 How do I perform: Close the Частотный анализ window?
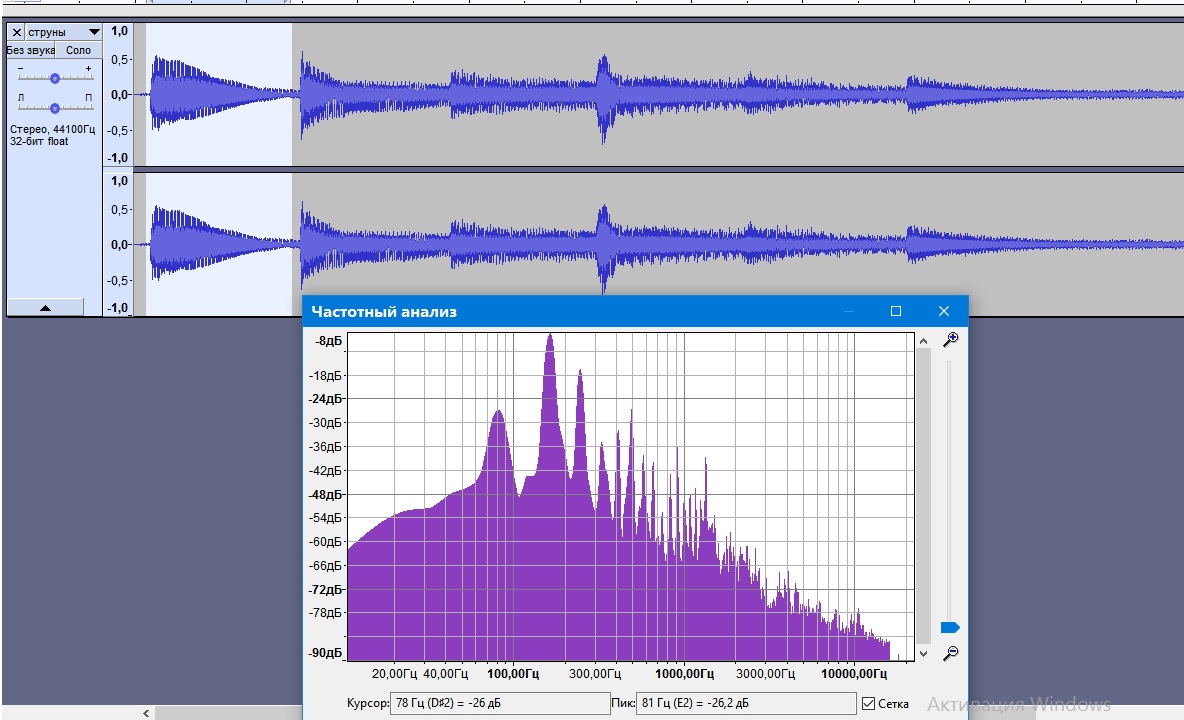(x=944, y=311)
